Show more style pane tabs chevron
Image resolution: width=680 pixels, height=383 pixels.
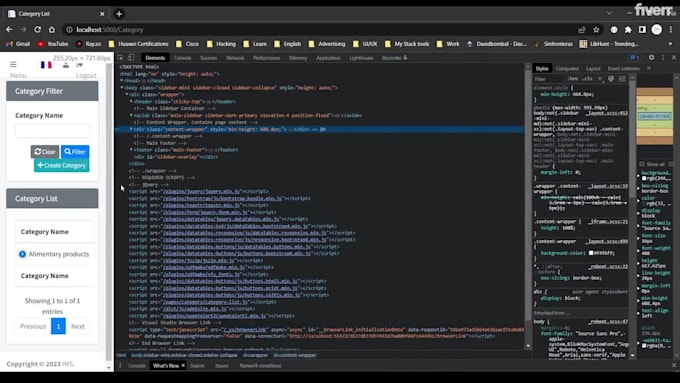tap(649, 69)
